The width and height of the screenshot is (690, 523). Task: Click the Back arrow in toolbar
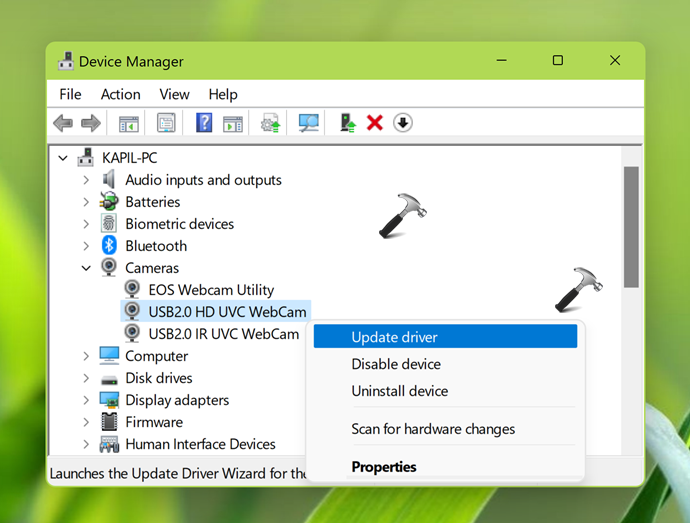click(63, 123)
